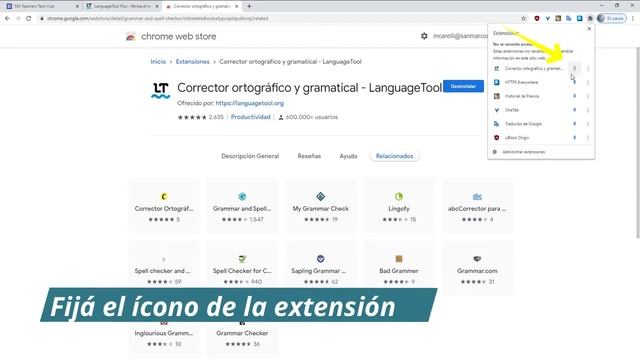Open the Lingofy extension card
The width and height of the screenshot is (640, 360).
tap(399, 206)
